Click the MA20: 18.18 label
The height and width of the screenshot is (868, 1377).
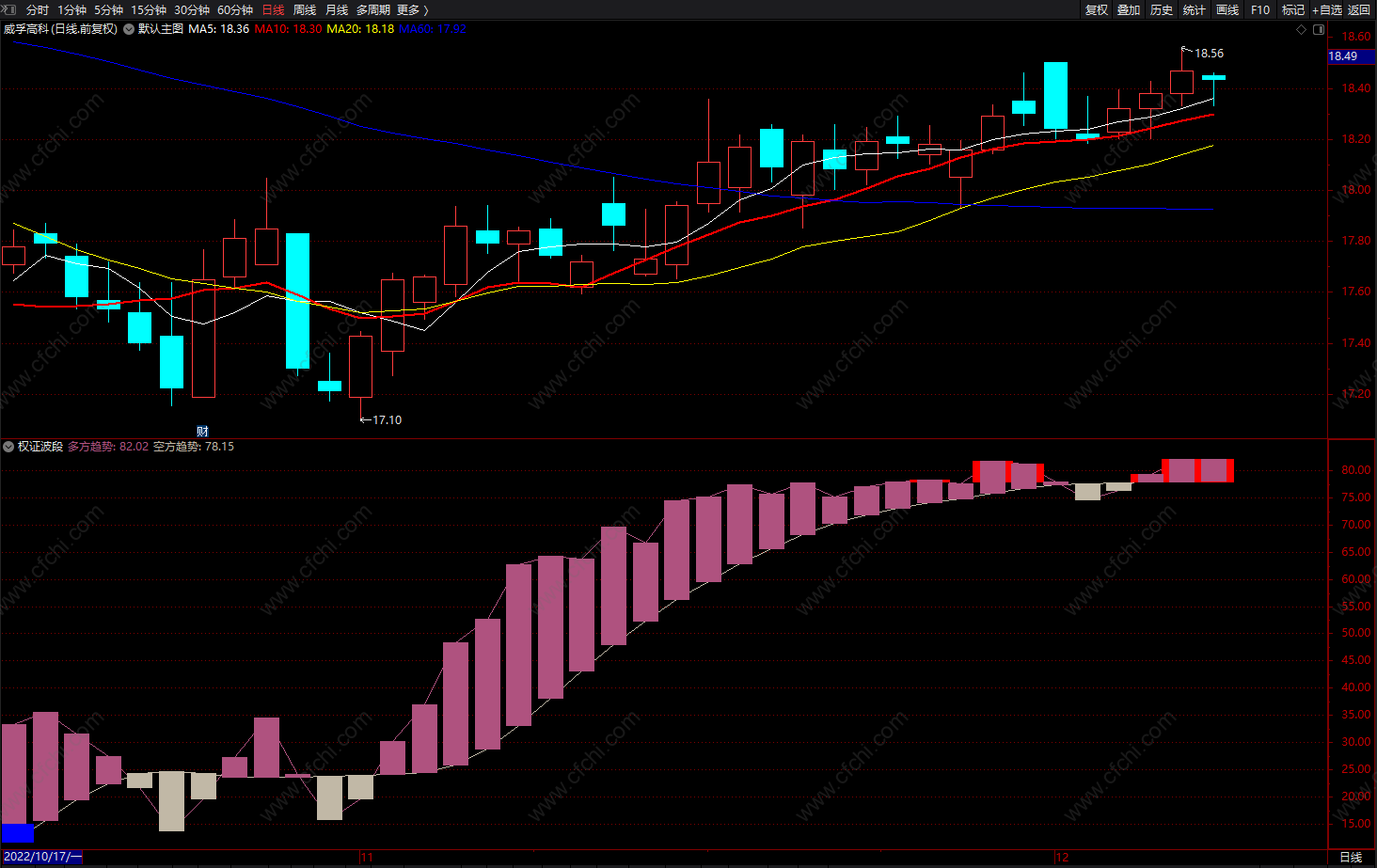coord(360,29)
